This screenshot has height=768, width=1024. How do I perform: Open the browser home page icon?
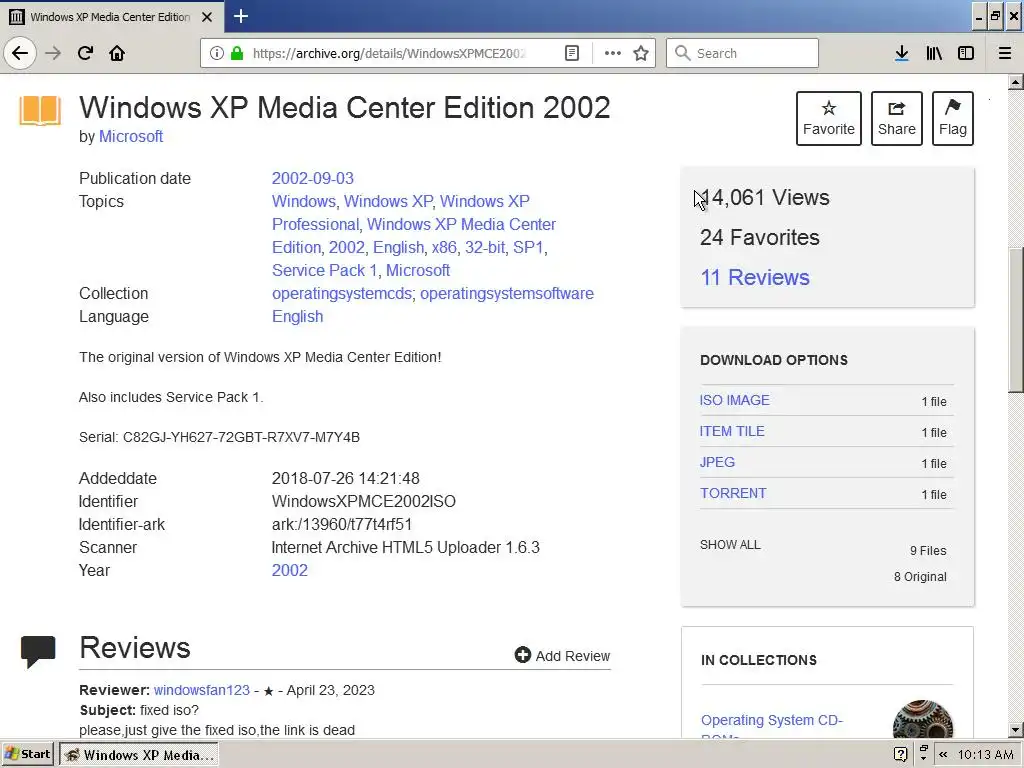click(117, 53)
